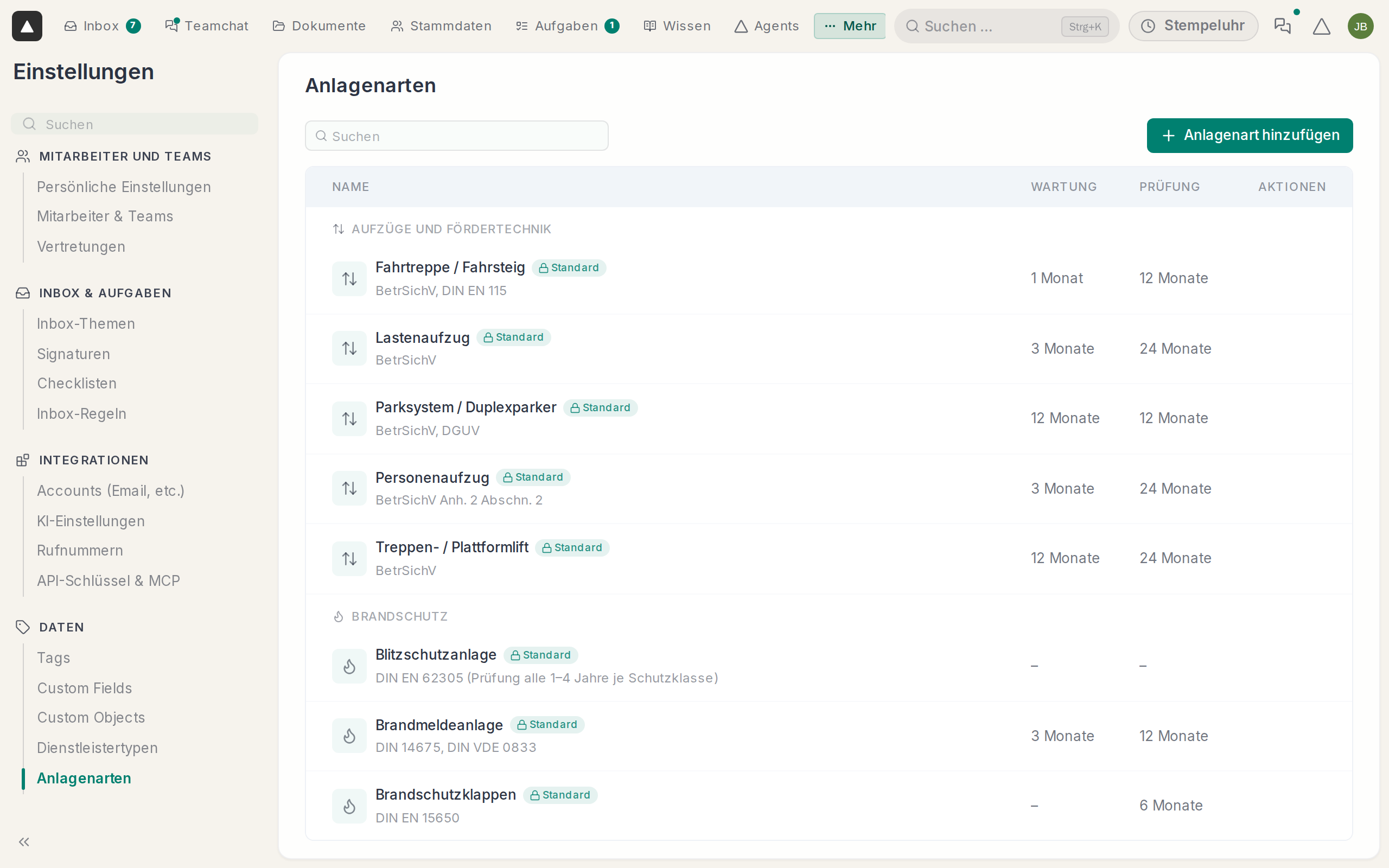Open the JB user avatar

(x=1360, y=26)
